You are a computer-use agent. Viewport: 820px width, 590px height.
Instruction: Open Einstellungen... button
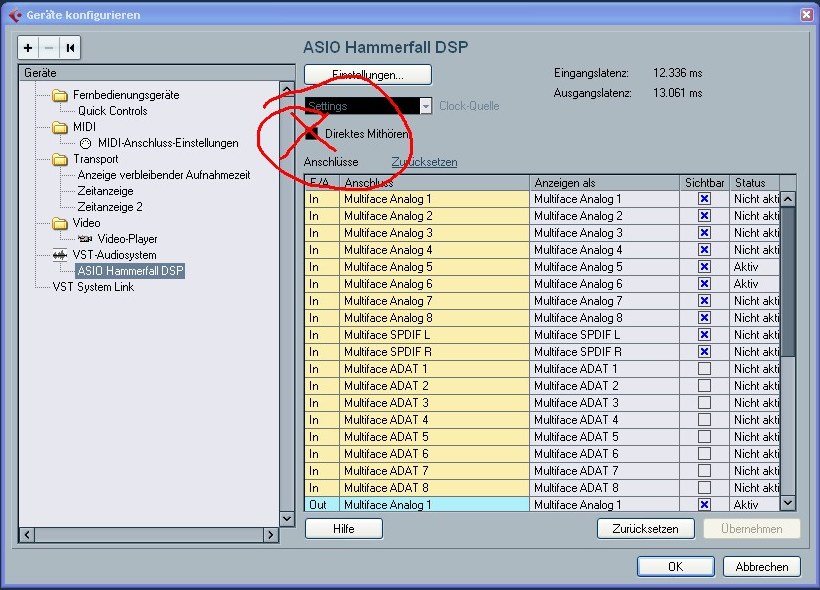point(368,75)
